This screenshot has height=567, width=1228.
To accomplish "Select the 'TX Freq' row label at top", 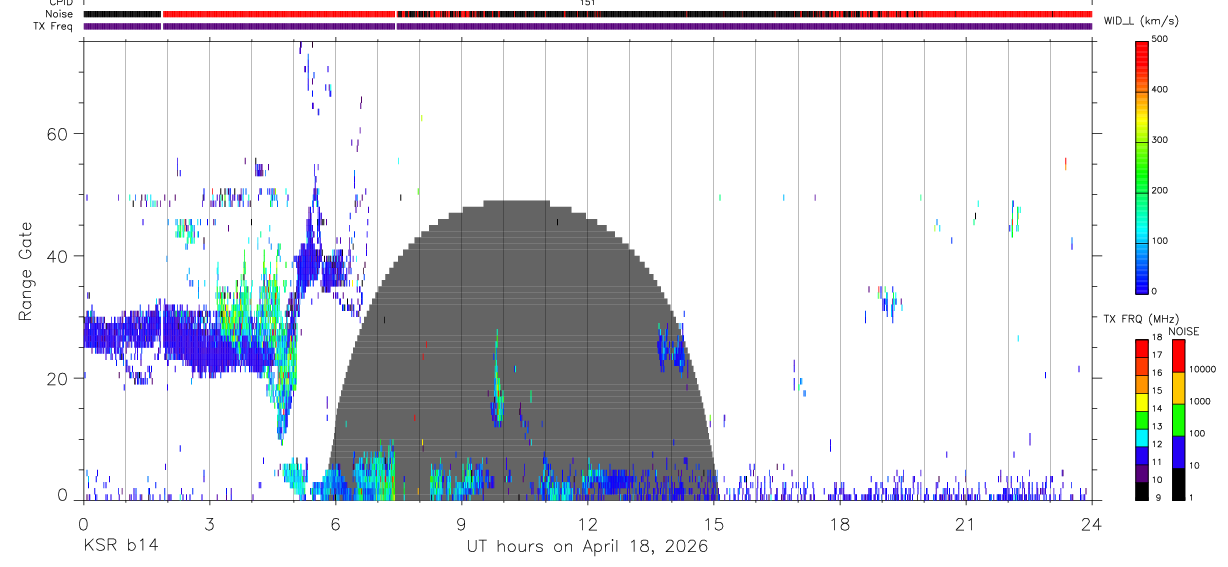I will 54,26.
